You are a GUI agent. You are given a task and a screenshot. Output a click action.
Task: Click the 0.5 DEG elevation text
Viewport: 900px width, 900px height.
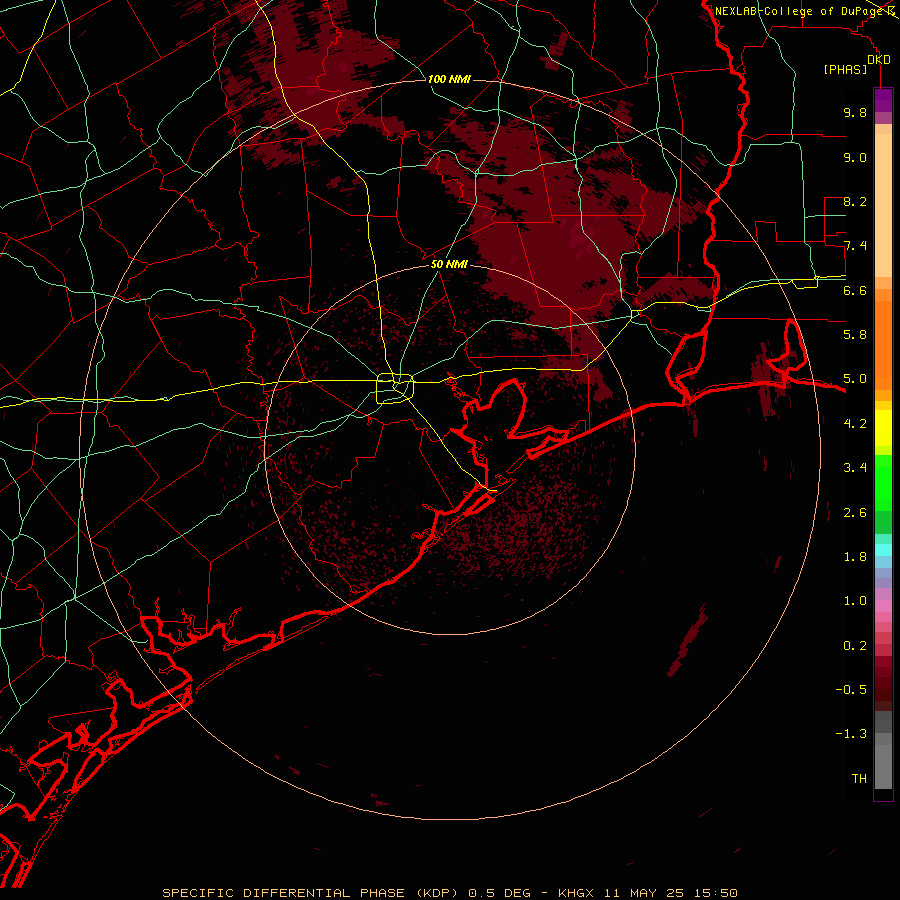pyautogui.click(x=499, y=893)
